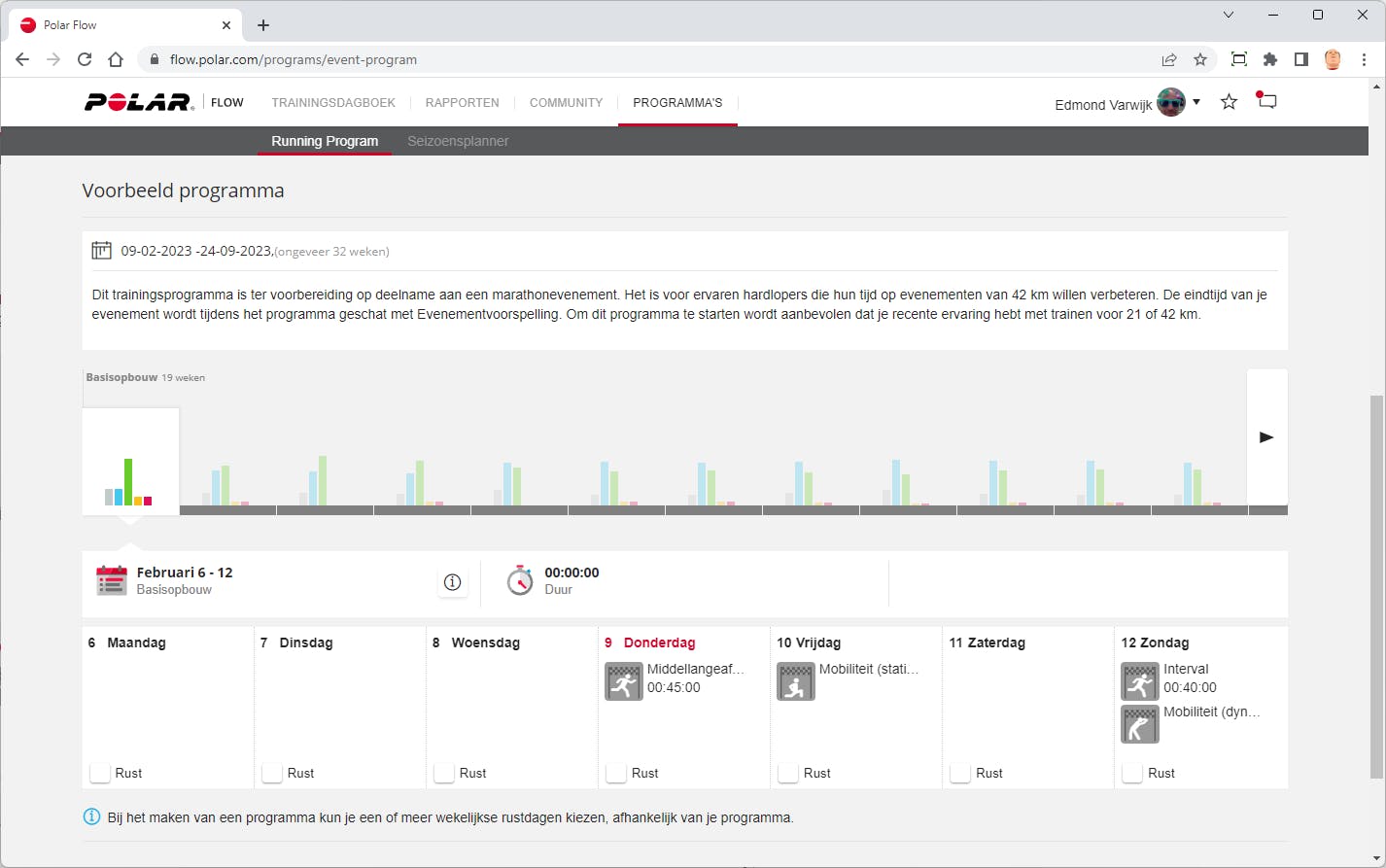This screenshot has width=1386, height=868.
Task: Switch to the Running Program tab
Action: tap(325, 141)
